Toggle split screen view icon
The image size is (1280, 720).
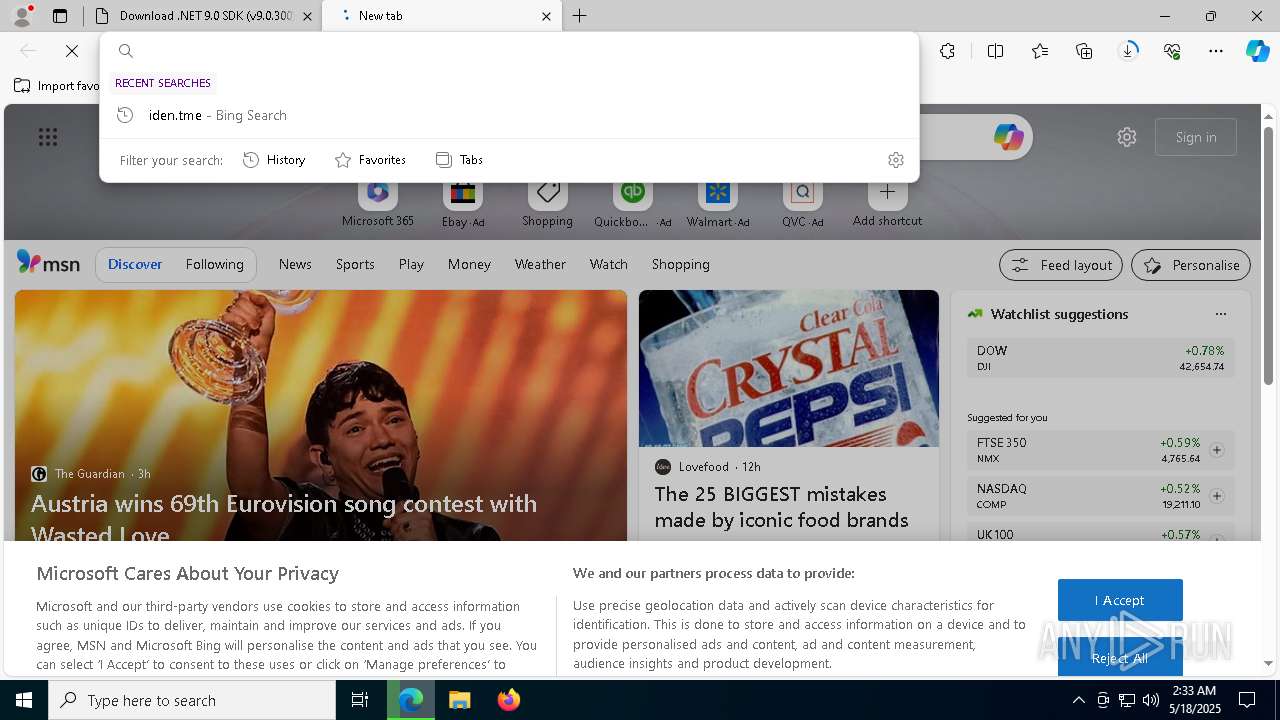(x=996, y=51)
